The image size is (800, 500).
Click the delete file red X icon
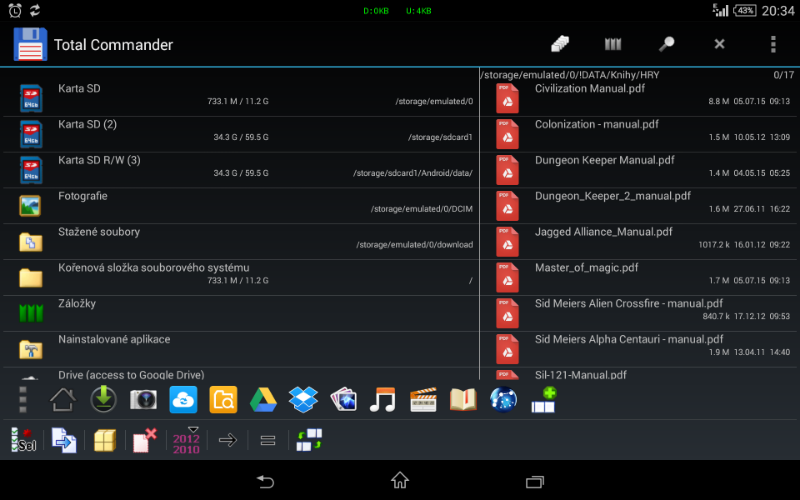[x=145, y=440]
